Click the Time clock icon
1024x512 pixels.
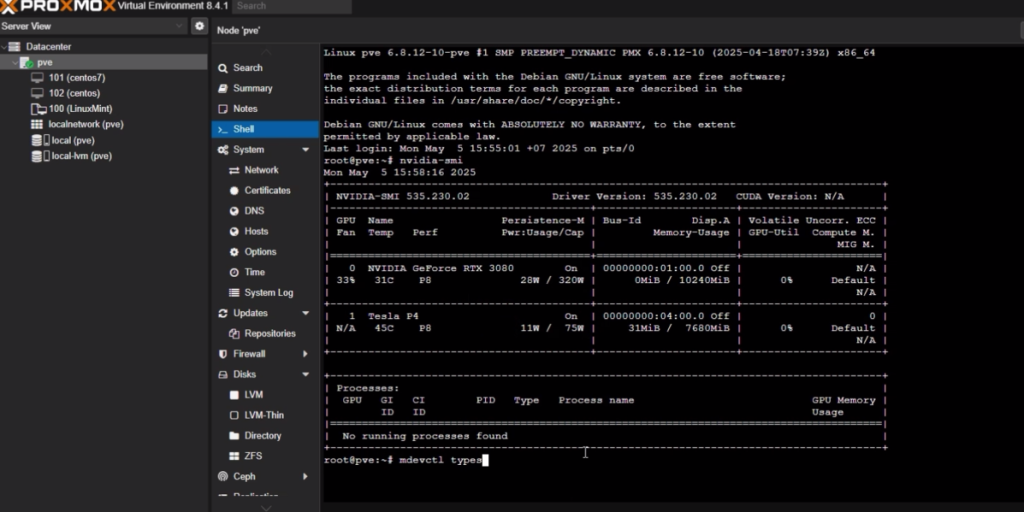pyautogui.click(x=234, y=272)
